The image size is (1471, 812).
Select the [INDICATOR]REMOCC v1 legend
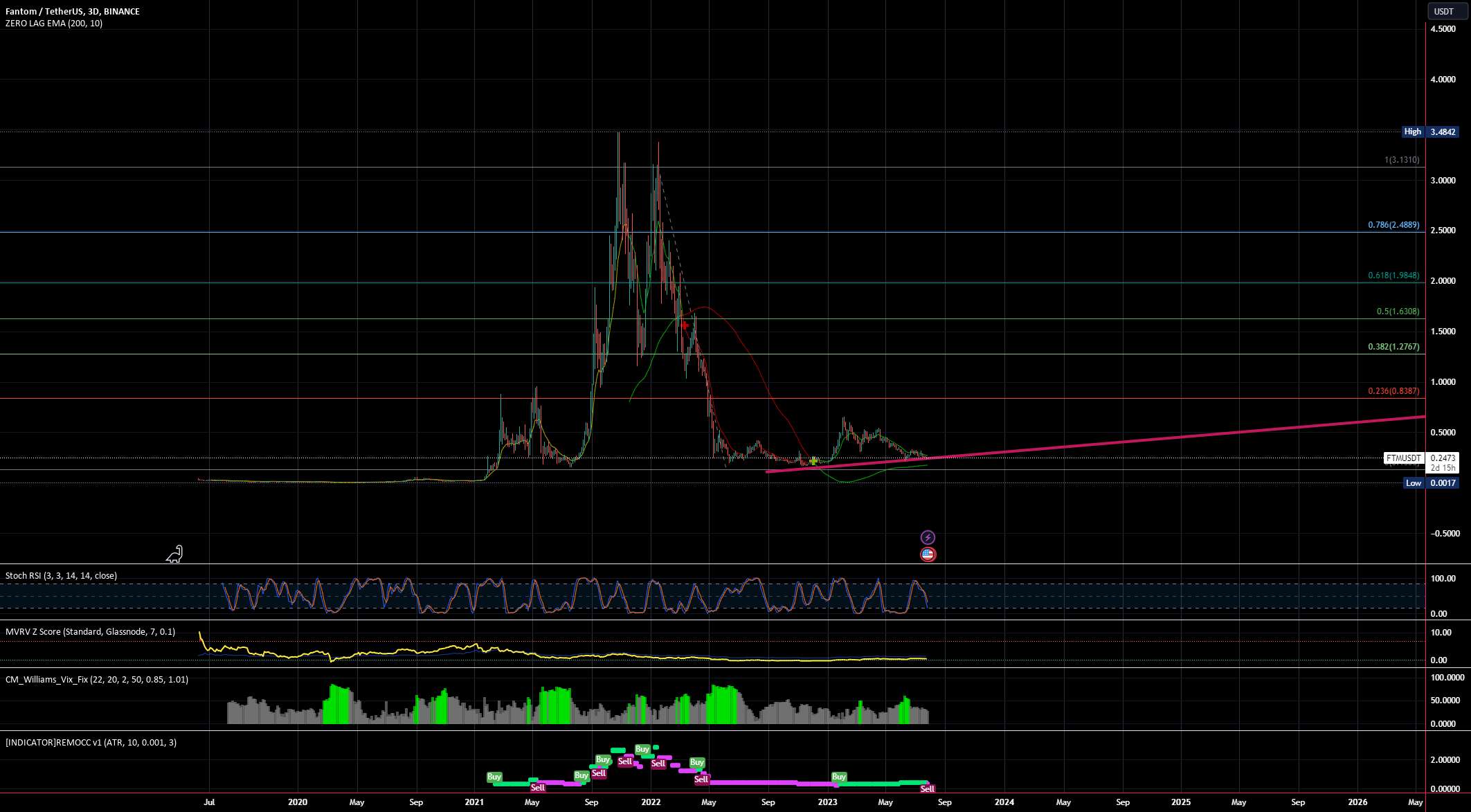tap(91, 742)
